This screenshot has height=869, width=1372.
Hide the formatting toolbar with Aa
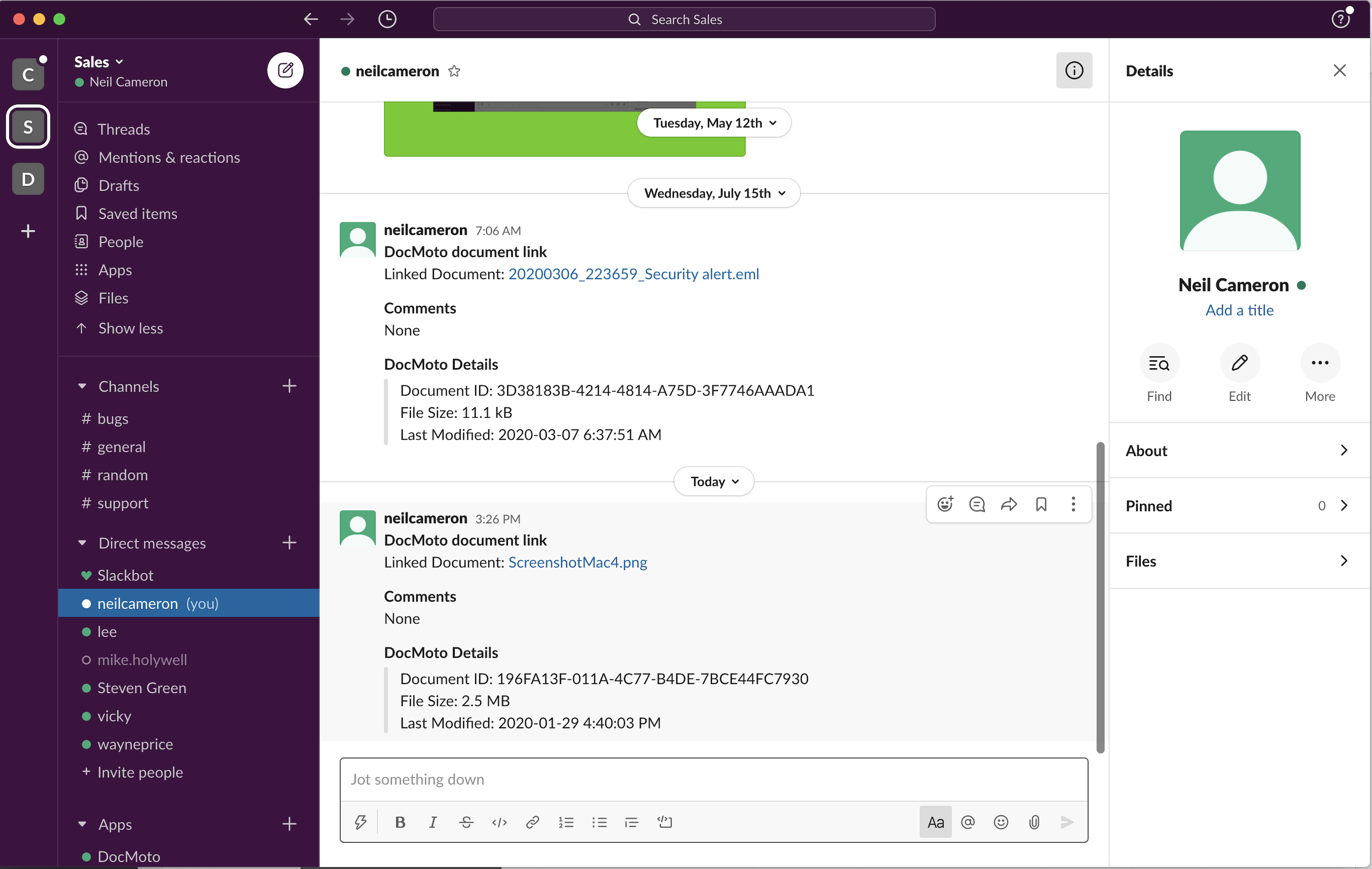[x=936, y=822]
